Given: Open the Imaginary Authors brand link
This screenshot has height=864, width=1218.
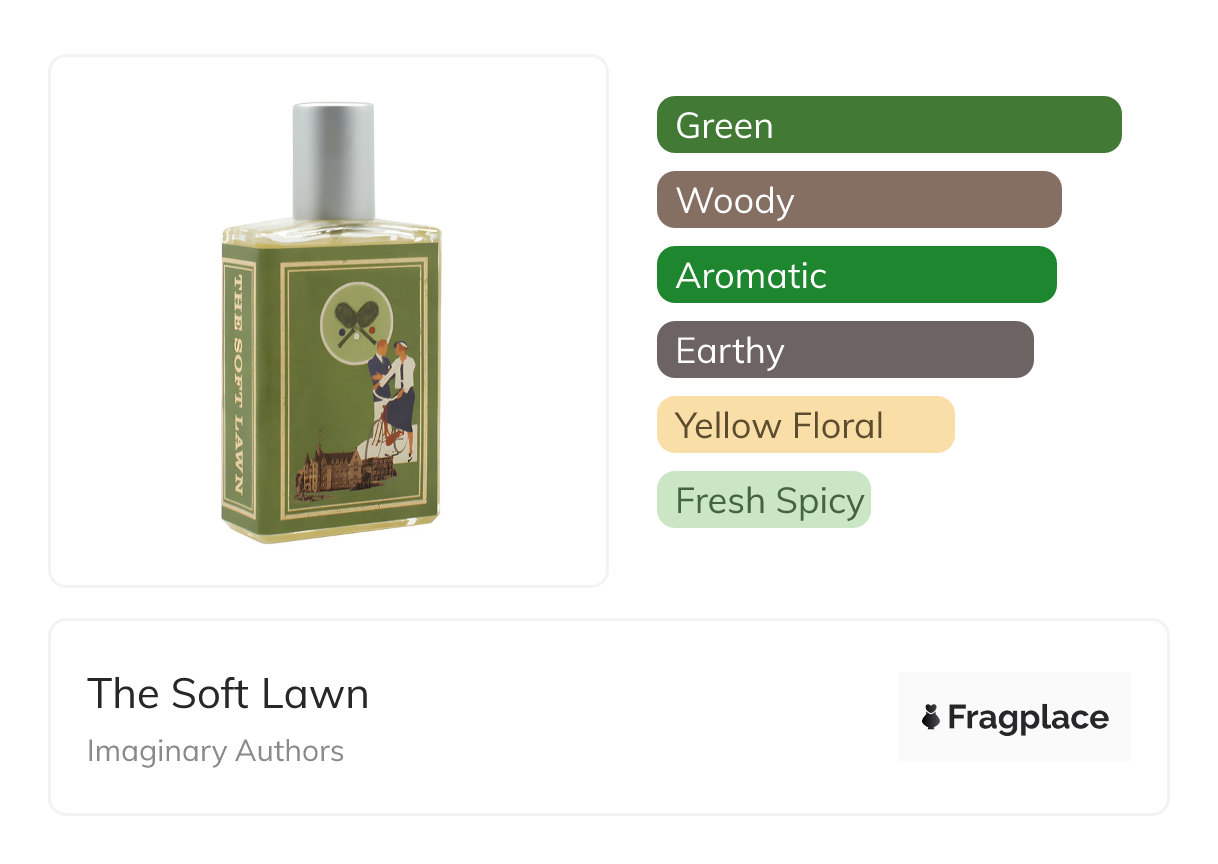Looking at the screenshot, I should click(x=215, y=751).
